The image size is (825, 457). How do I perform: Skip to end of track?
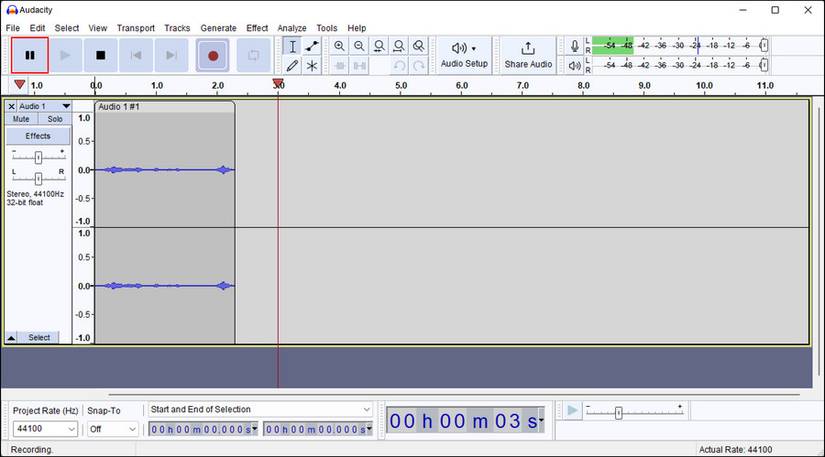click(171, 55)
